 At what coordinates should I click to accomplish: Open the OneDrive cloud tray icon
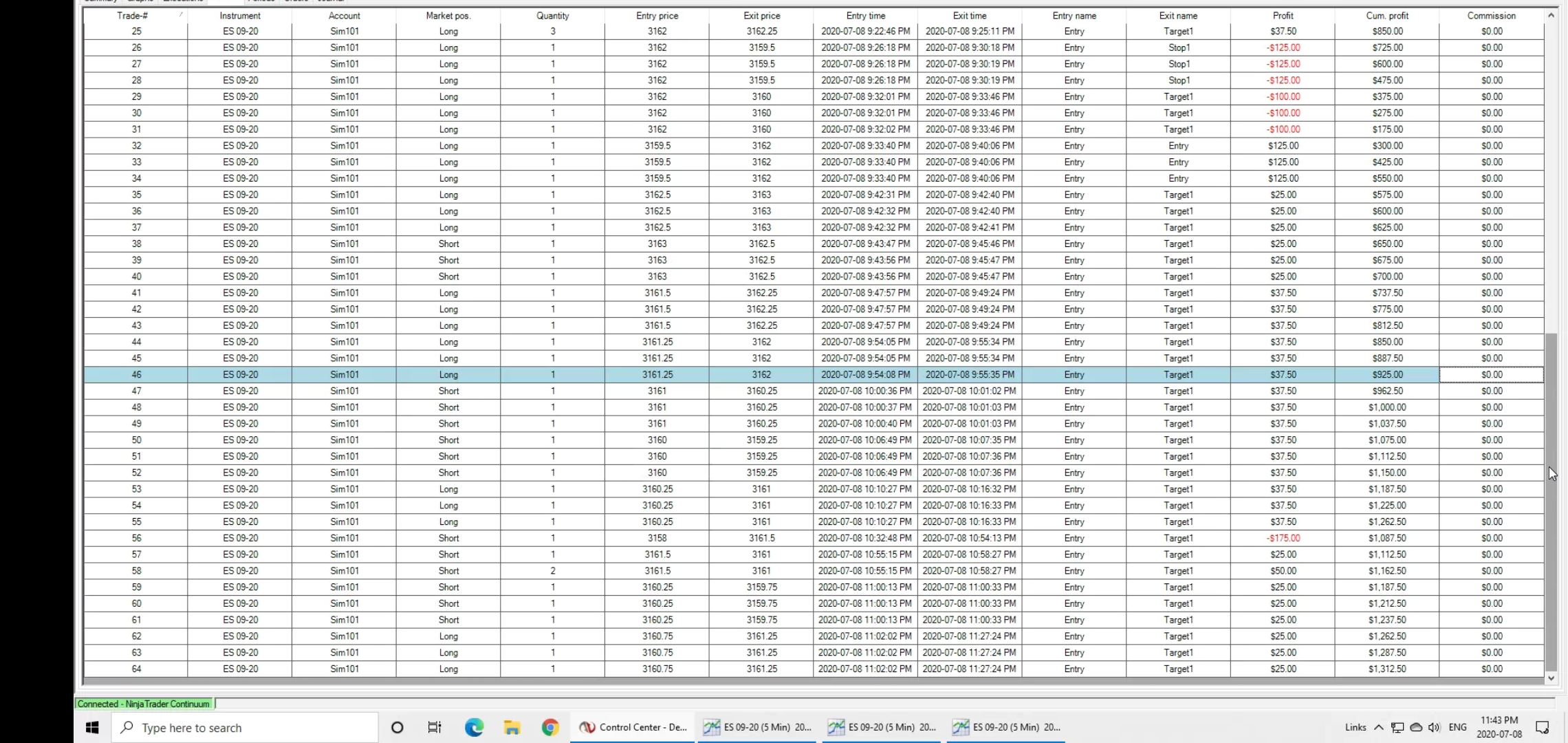coord(1416,727)
